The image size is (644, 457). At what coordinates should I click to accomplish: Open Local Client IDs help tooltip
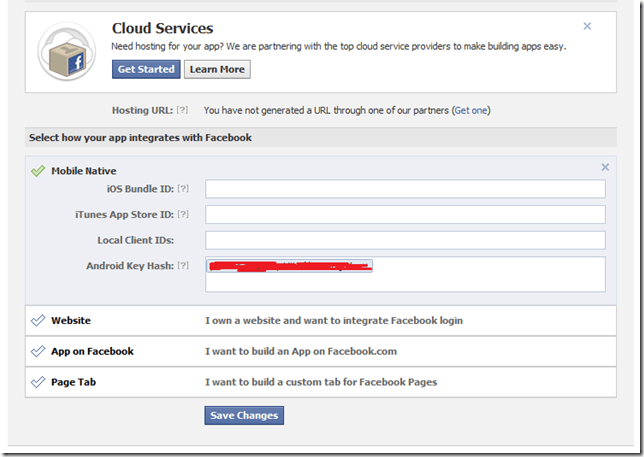[x=183, y=240]
